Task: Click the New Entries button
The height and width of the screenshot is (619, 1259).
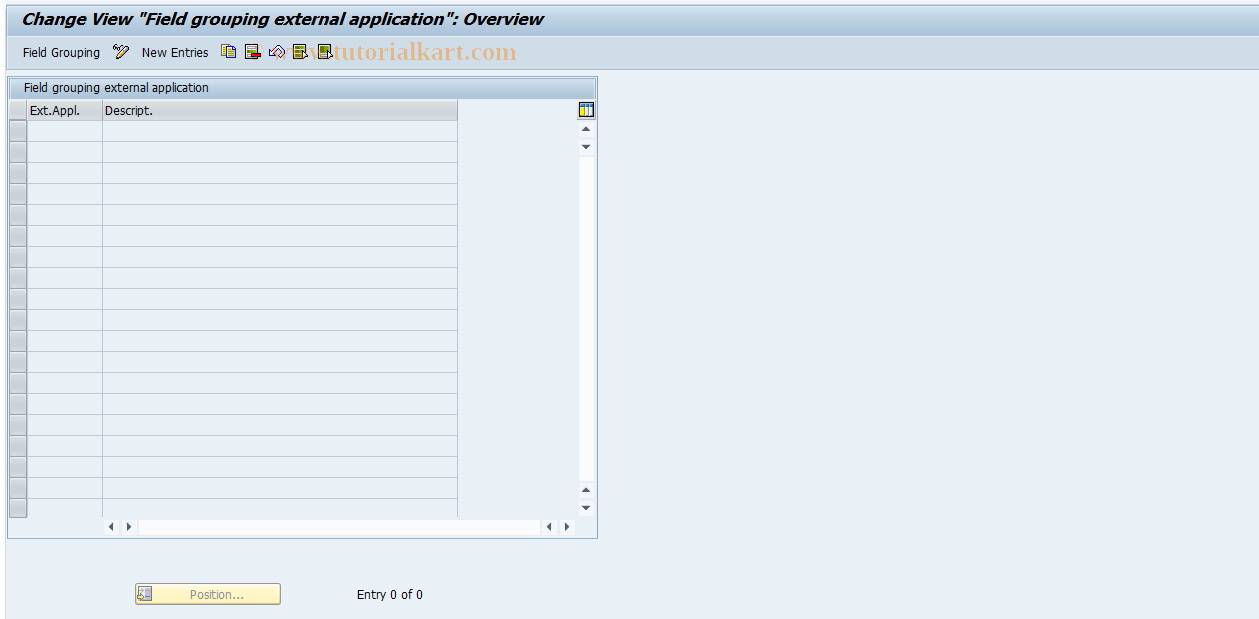Action: [x=175, y=52]
